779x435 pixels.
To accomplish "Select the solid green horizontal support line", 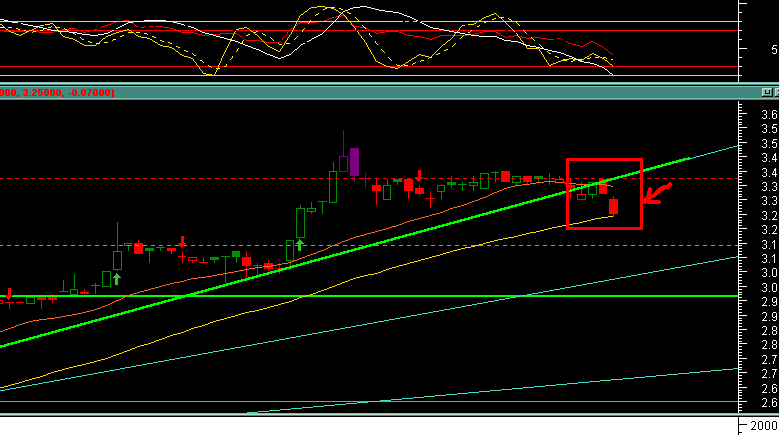I will coord(369,296).
